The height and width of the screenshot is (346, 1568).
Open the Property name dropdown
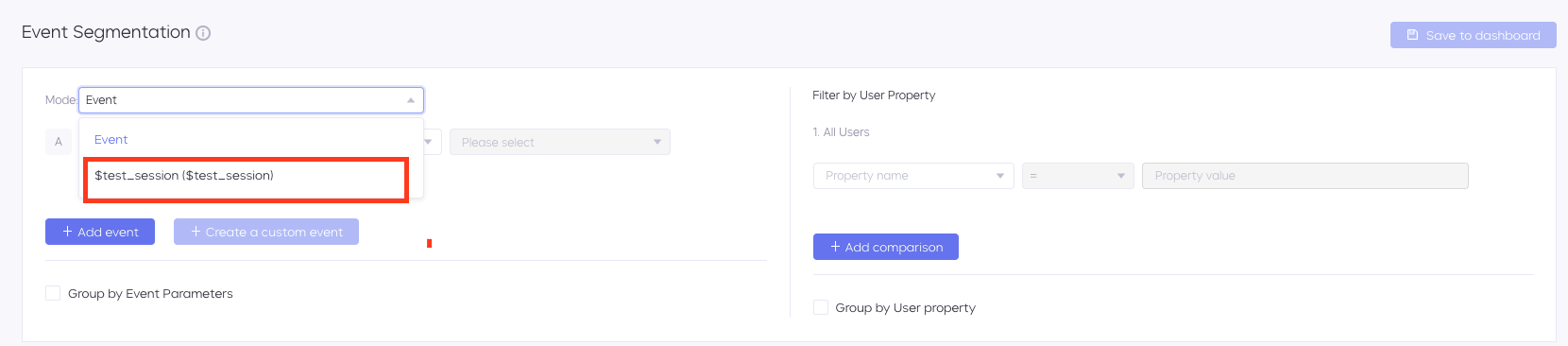[913, 176]
